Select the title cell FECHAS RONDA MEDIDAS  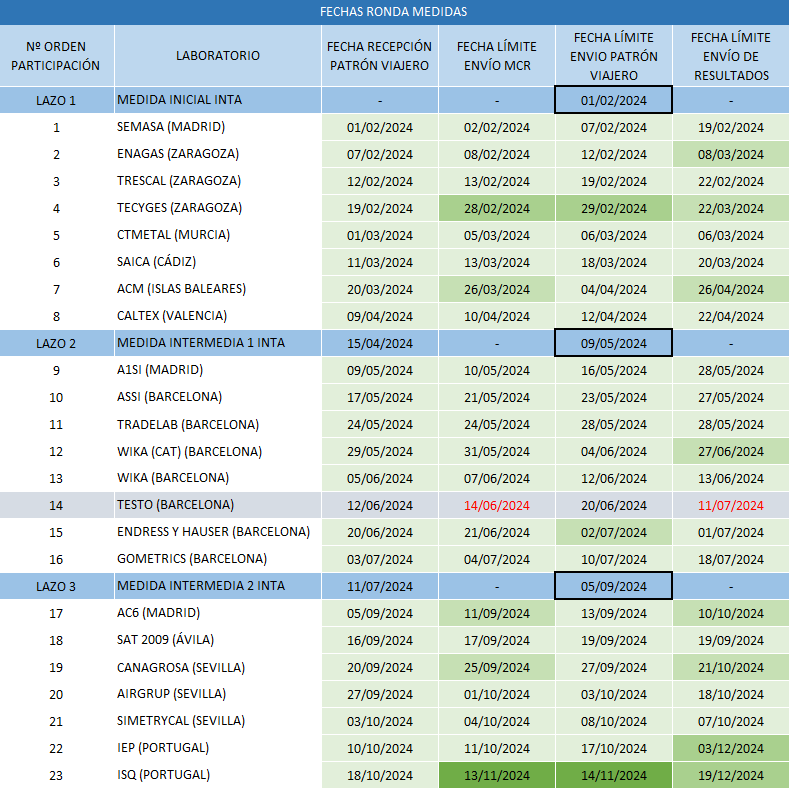point(394,12)
